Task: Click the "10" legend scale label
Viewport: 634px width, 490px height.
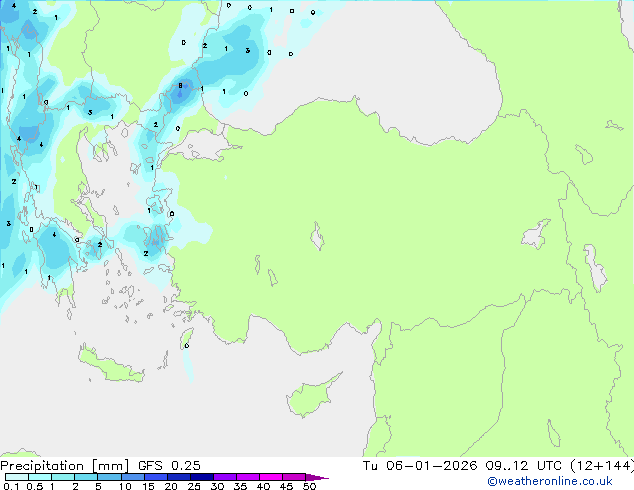Action: coord(125,486)
